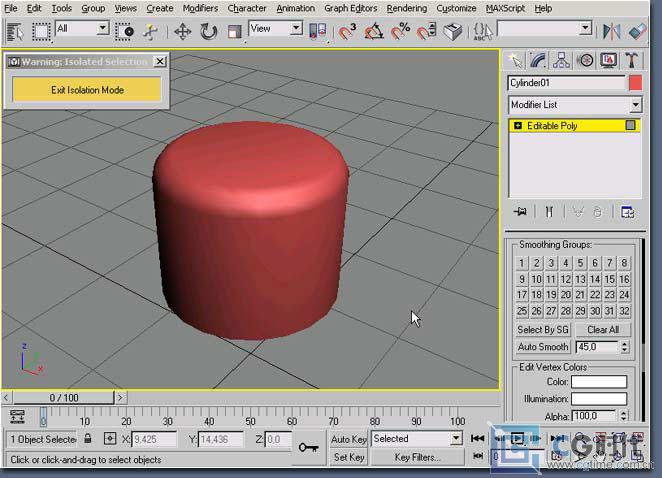Open the Graph Editors menu
The width and height of the screenshot is (662, 478).
pos(350,8)
